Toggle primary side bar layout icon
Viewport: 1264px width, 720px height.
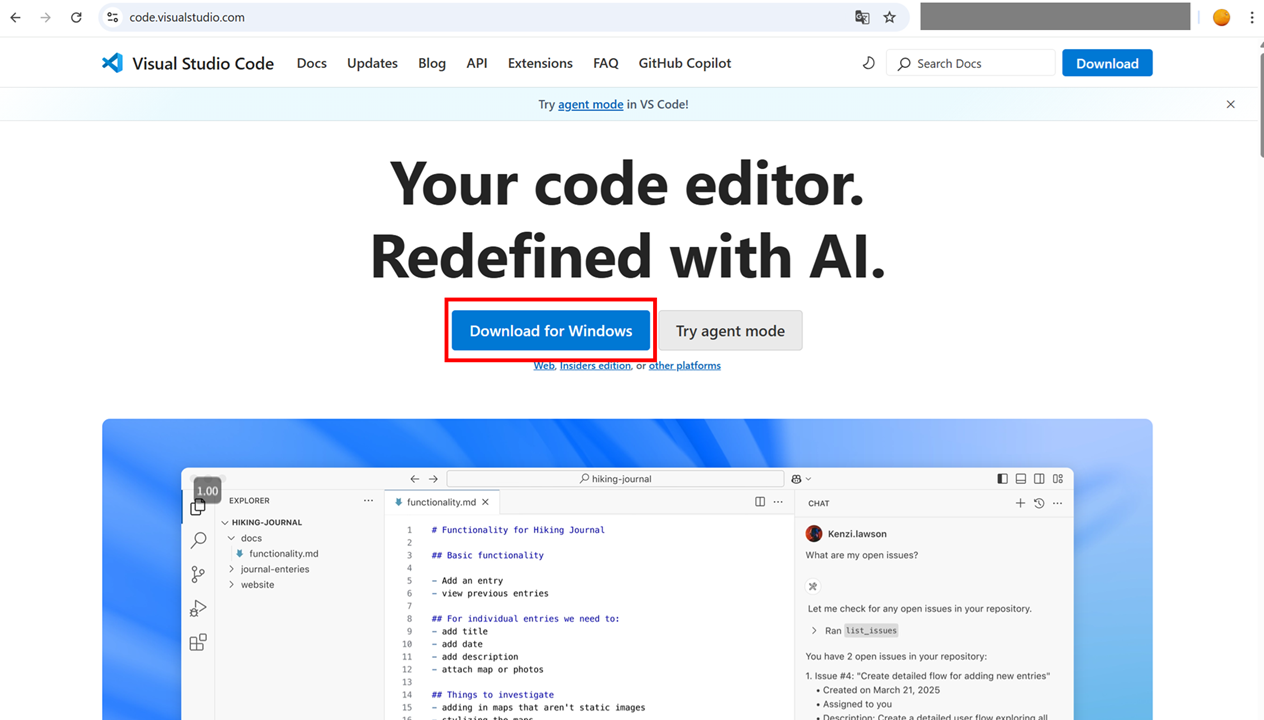tap(1003, 479)
